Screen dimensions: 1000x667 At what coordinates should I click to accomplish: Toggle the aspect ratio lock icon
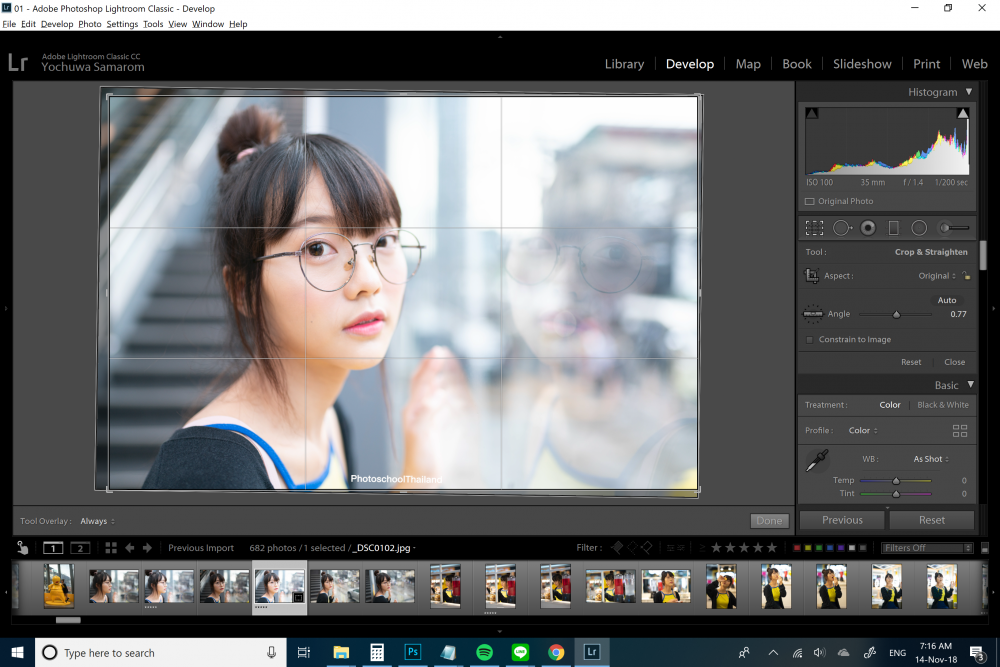pos(966,276)
